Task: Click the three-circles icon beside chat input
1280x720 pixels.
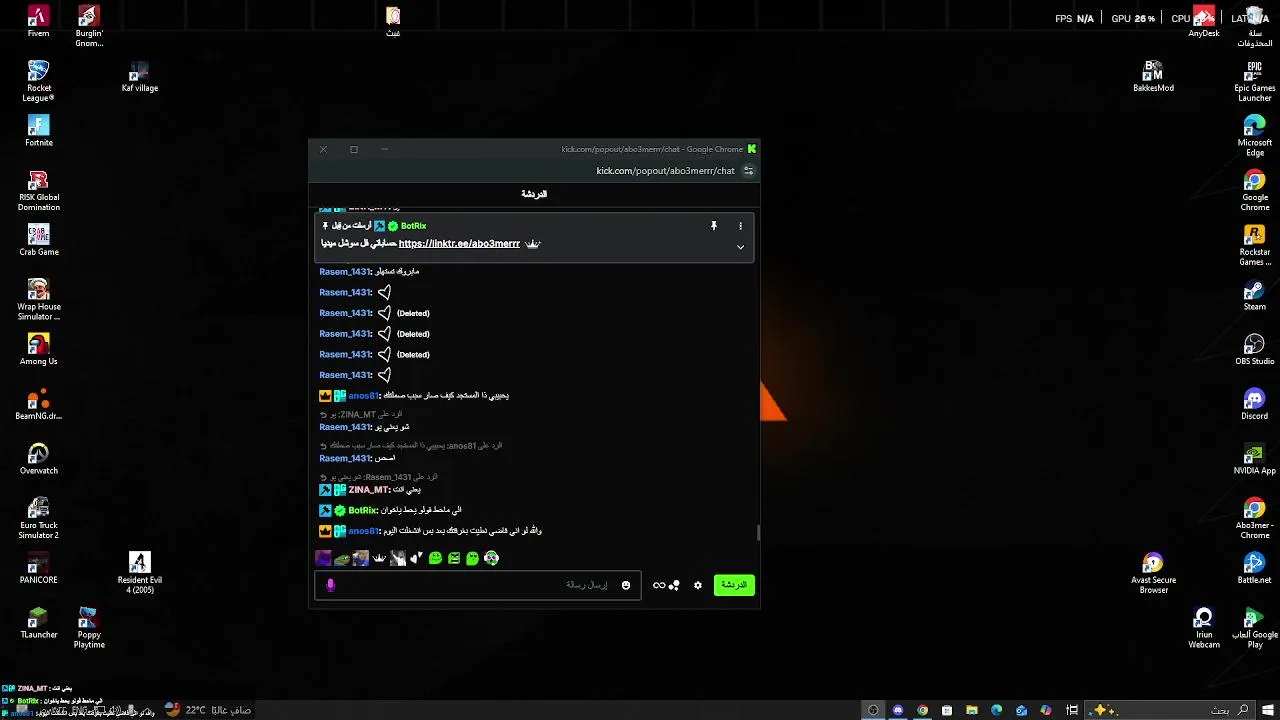Action: 675,585
